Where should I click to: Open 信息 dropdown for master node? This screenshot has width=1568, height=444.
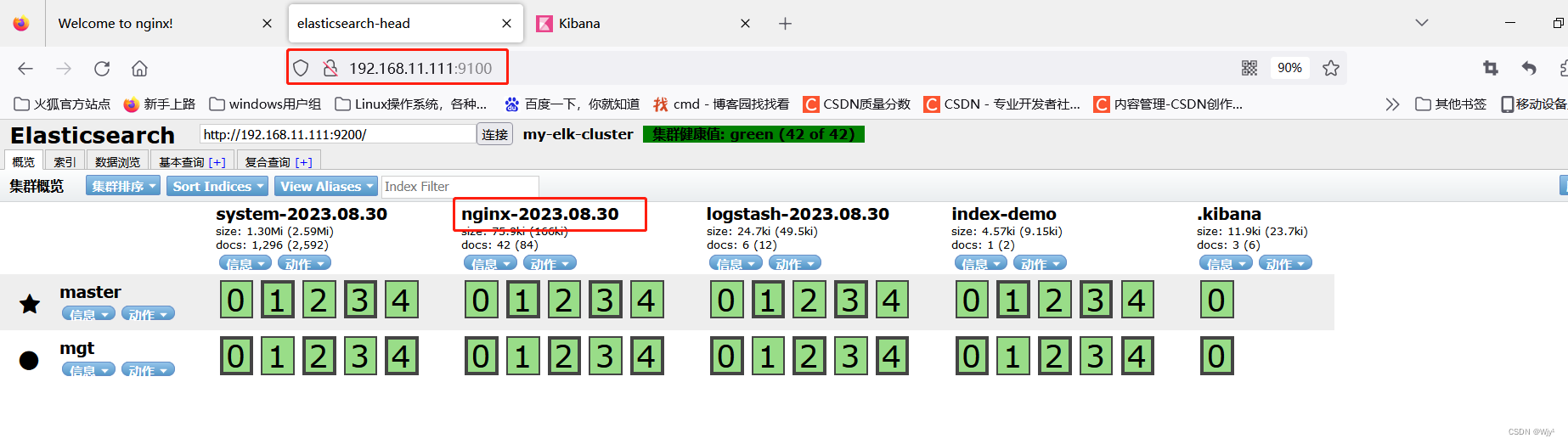click(88, 313)
